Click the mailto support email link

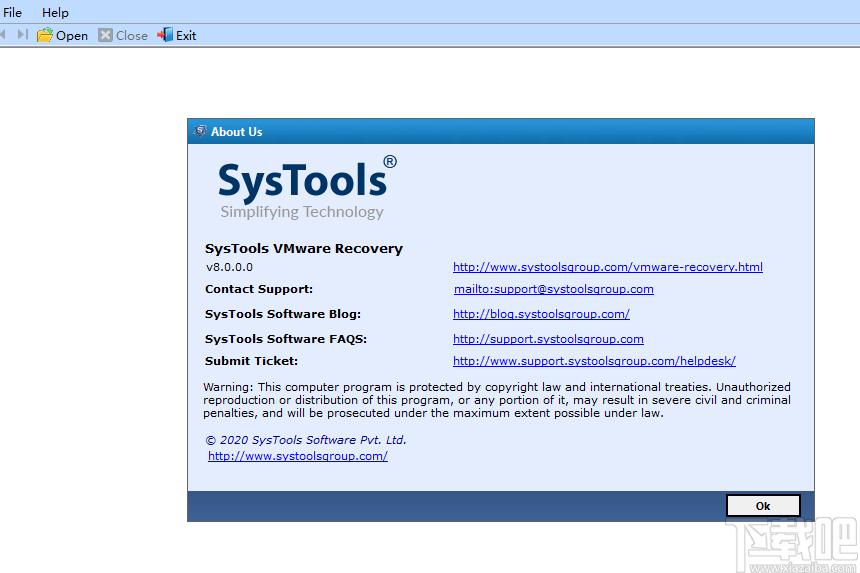coord(554,289)
